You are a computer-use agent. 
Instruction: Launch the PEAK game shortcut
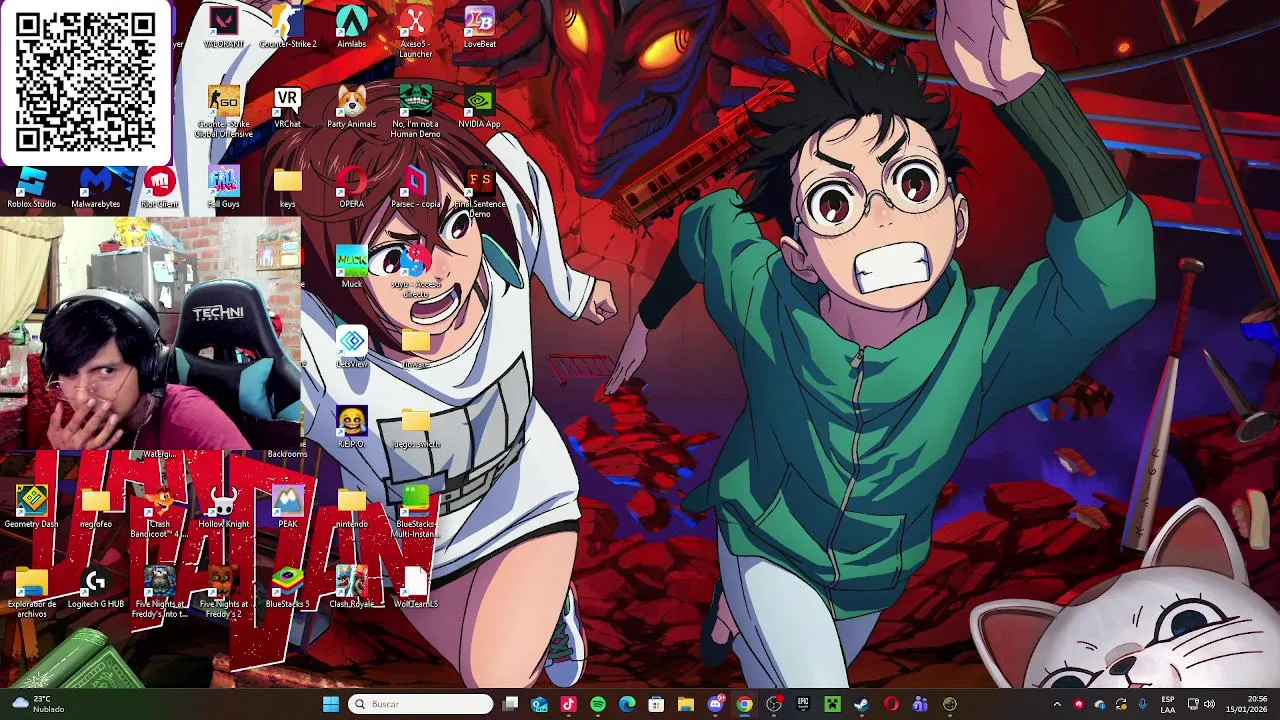tap(287, 507)
